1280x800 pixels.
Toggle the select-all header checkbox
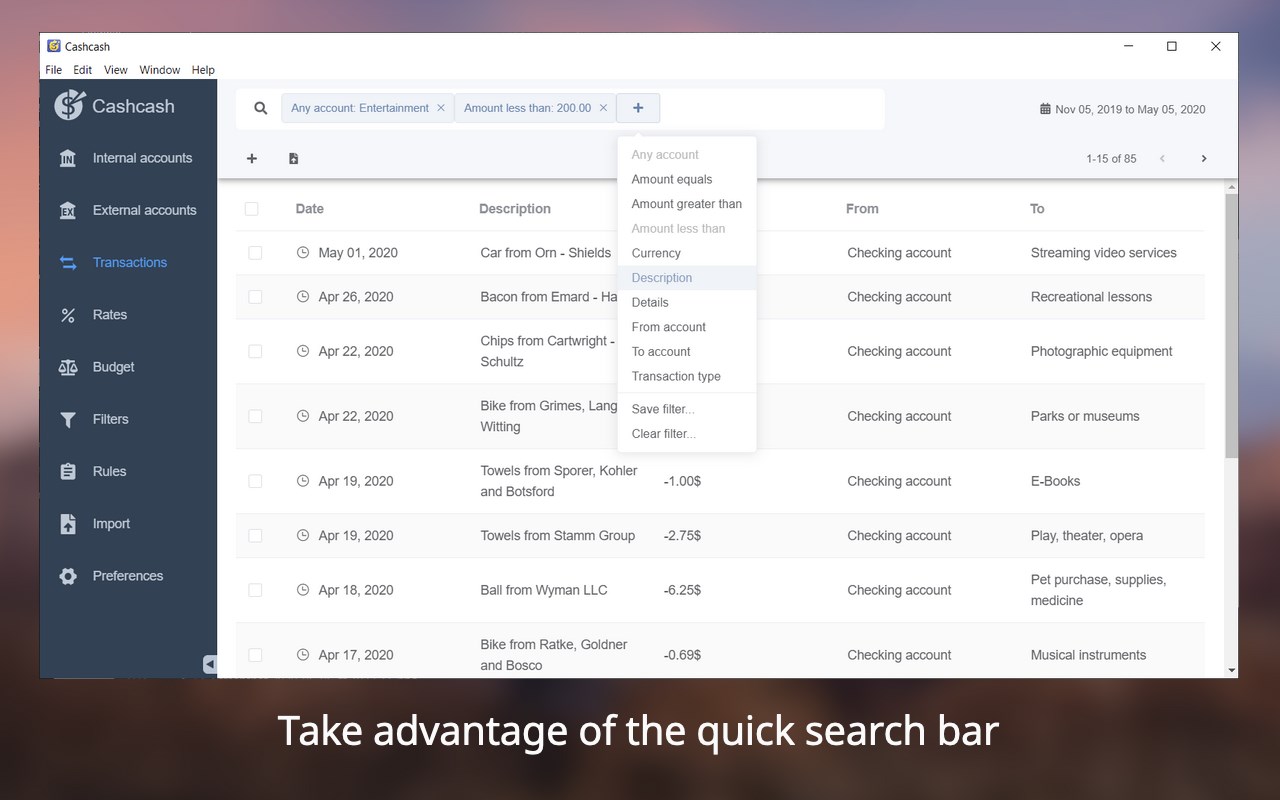(x=252, y=209)
